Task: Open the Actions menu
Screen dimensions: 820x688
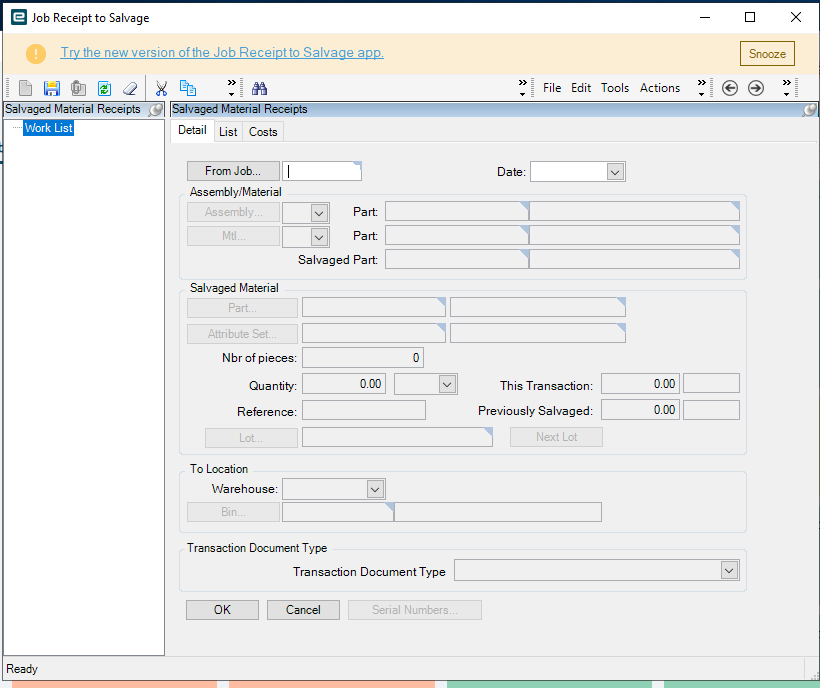Action: [x=660, y=88]
